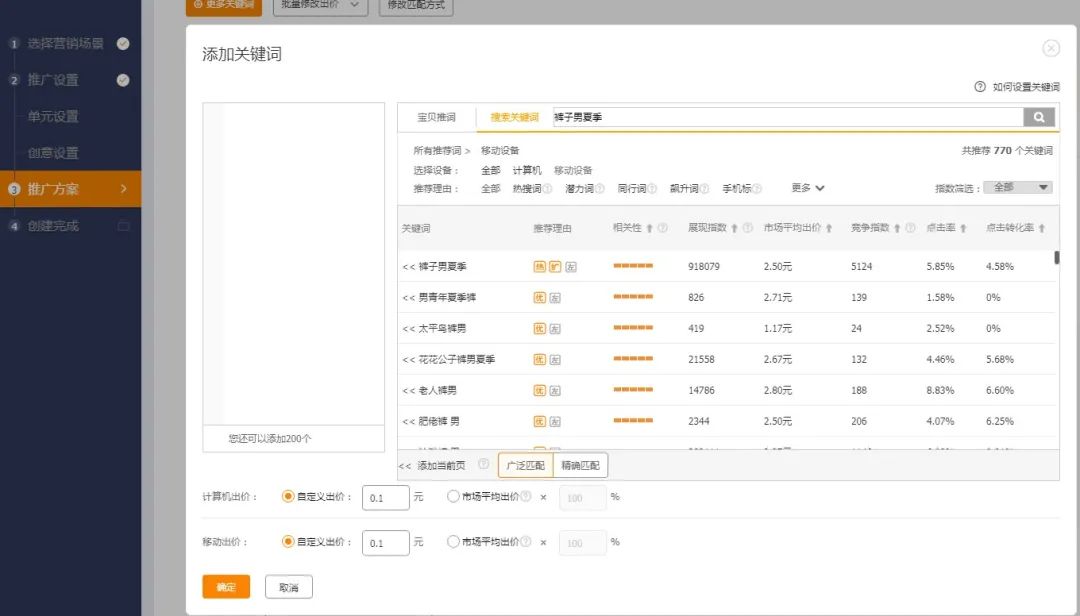Click the 优 tag next to 太平鸟裤男
This screenshot has width=1080, height=616.
pyautogui.click(x=538, y=329)
